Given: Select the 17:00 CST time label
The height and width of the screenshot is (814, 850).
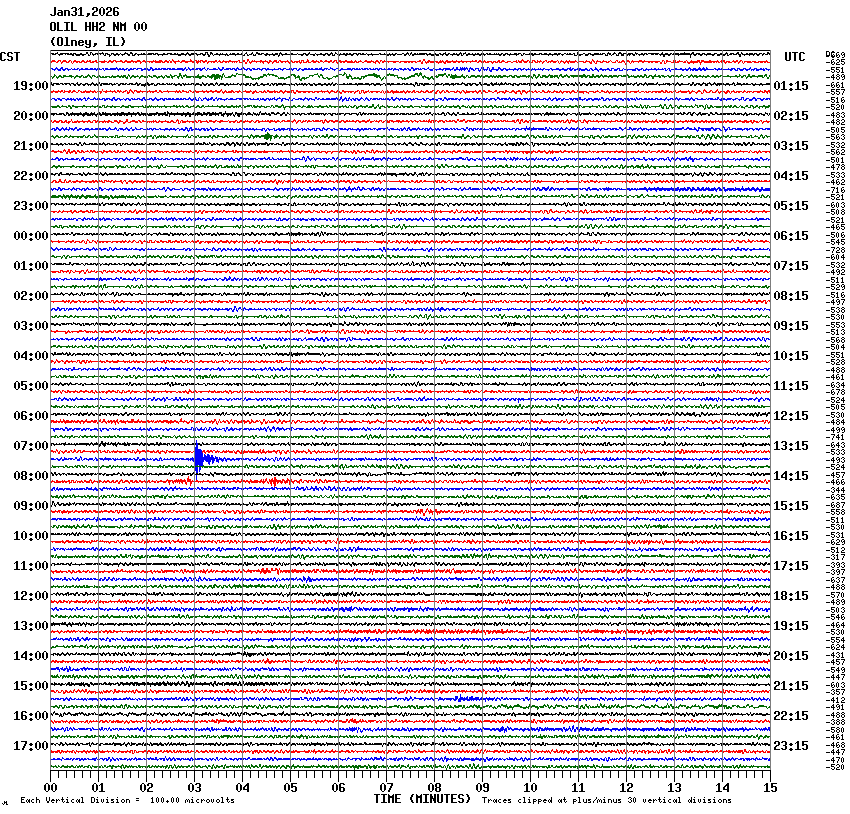Looking at the screenshot, I should pyautogui.click(x=31, y=746).
